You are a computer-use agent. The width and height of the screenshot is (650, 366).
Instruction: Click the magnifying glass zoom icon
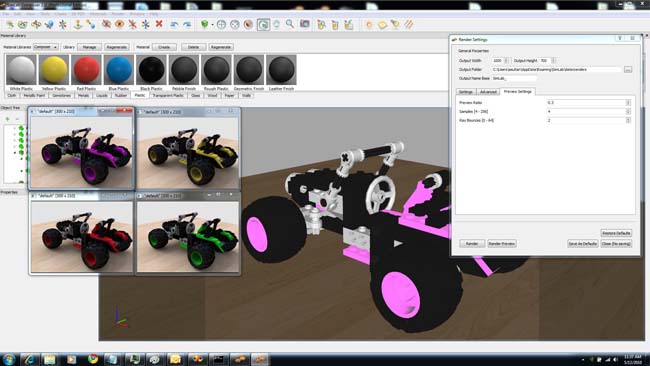click(290, 24)
